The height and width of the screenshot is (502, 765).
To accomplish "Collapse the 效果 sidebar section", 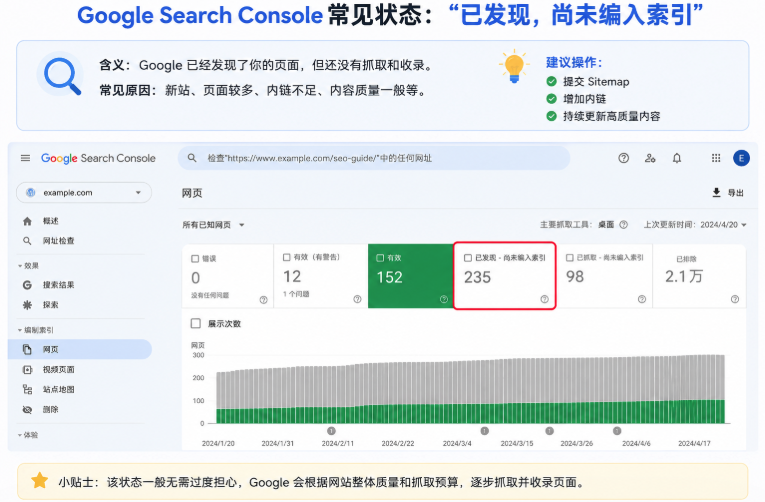I will [x=28, y=266].
